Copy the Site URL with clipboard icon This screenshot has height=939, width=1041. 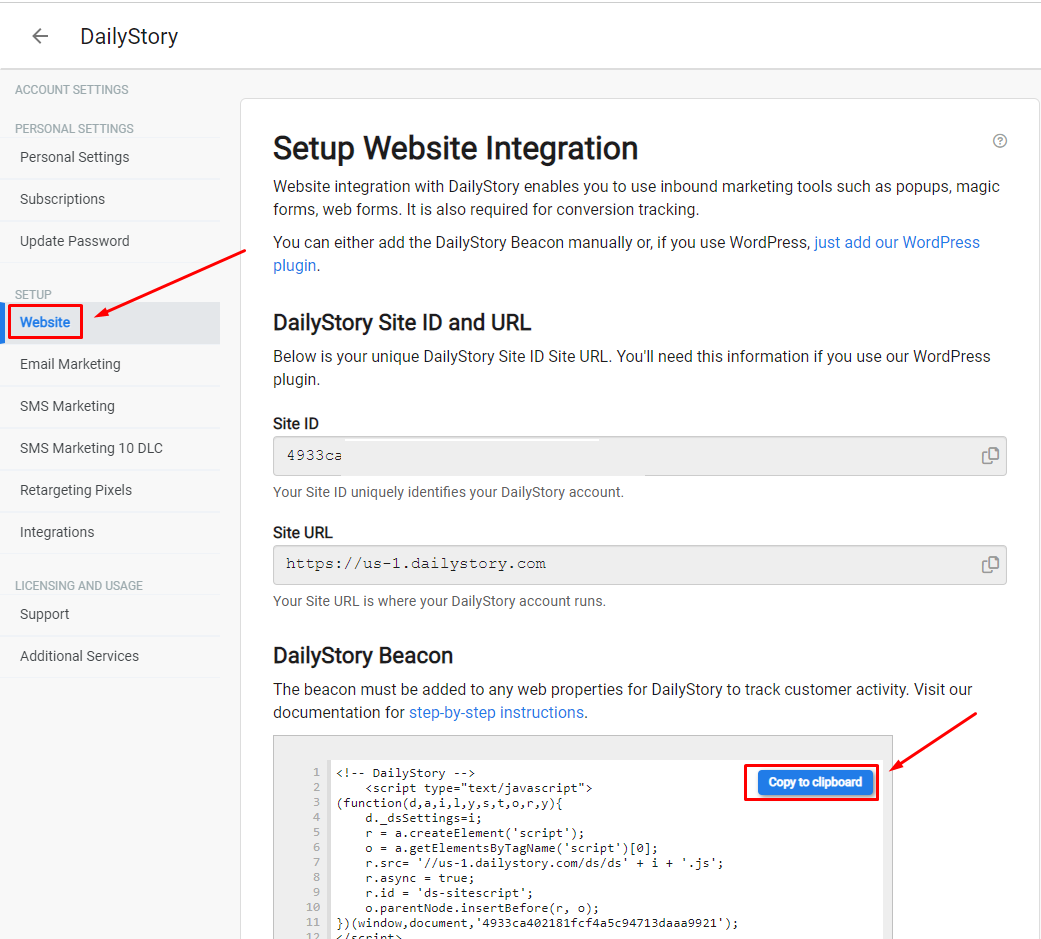(990, 564)
